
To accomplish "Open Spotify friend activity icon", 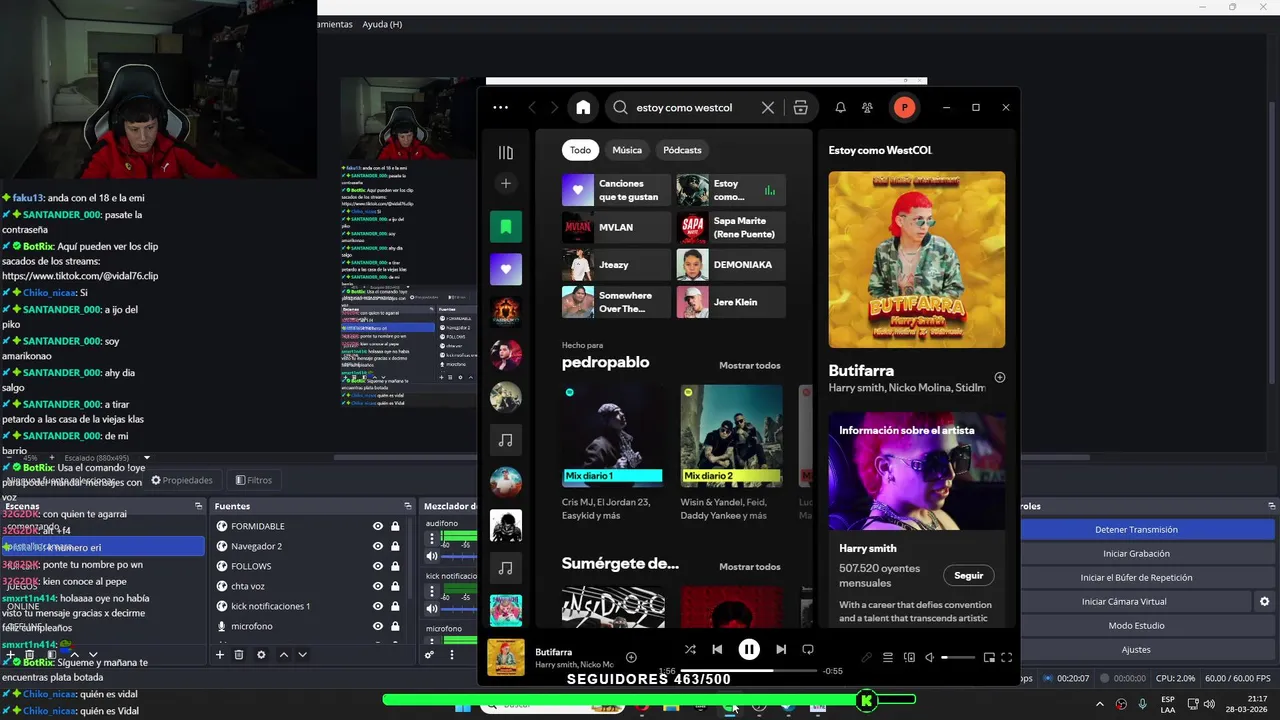I will (867, 108).
